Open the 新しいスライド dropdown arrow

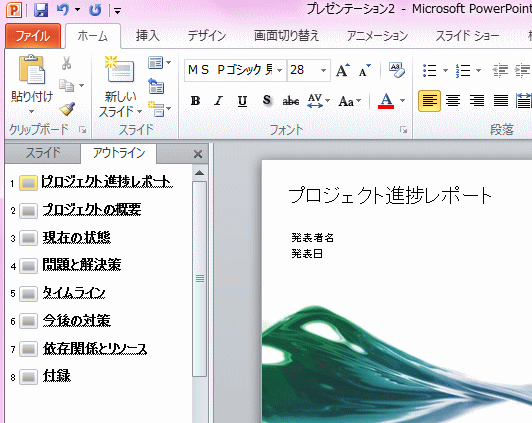pyautogui.click(x=139, y=112)
